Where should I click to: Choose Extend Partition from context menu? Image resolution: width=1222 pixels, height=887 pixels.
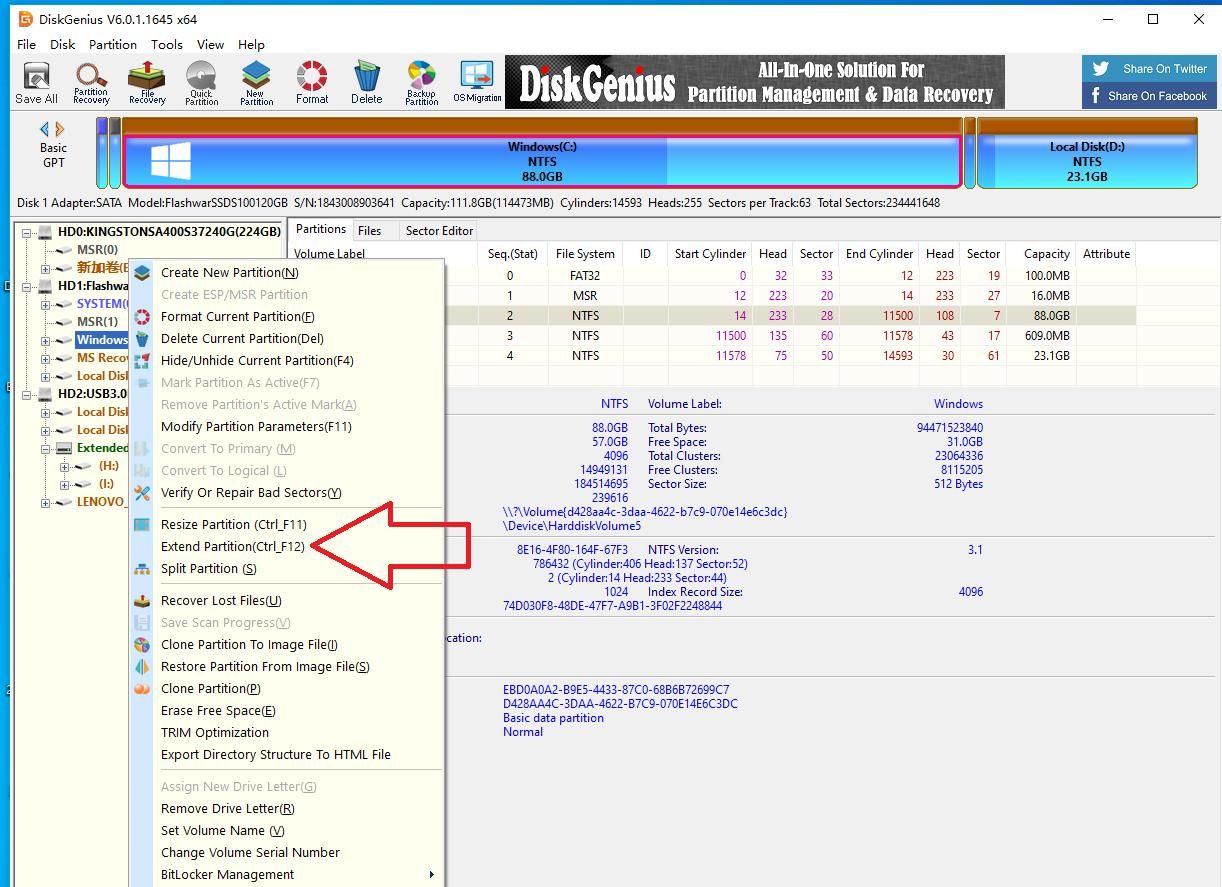pos(232,547)
